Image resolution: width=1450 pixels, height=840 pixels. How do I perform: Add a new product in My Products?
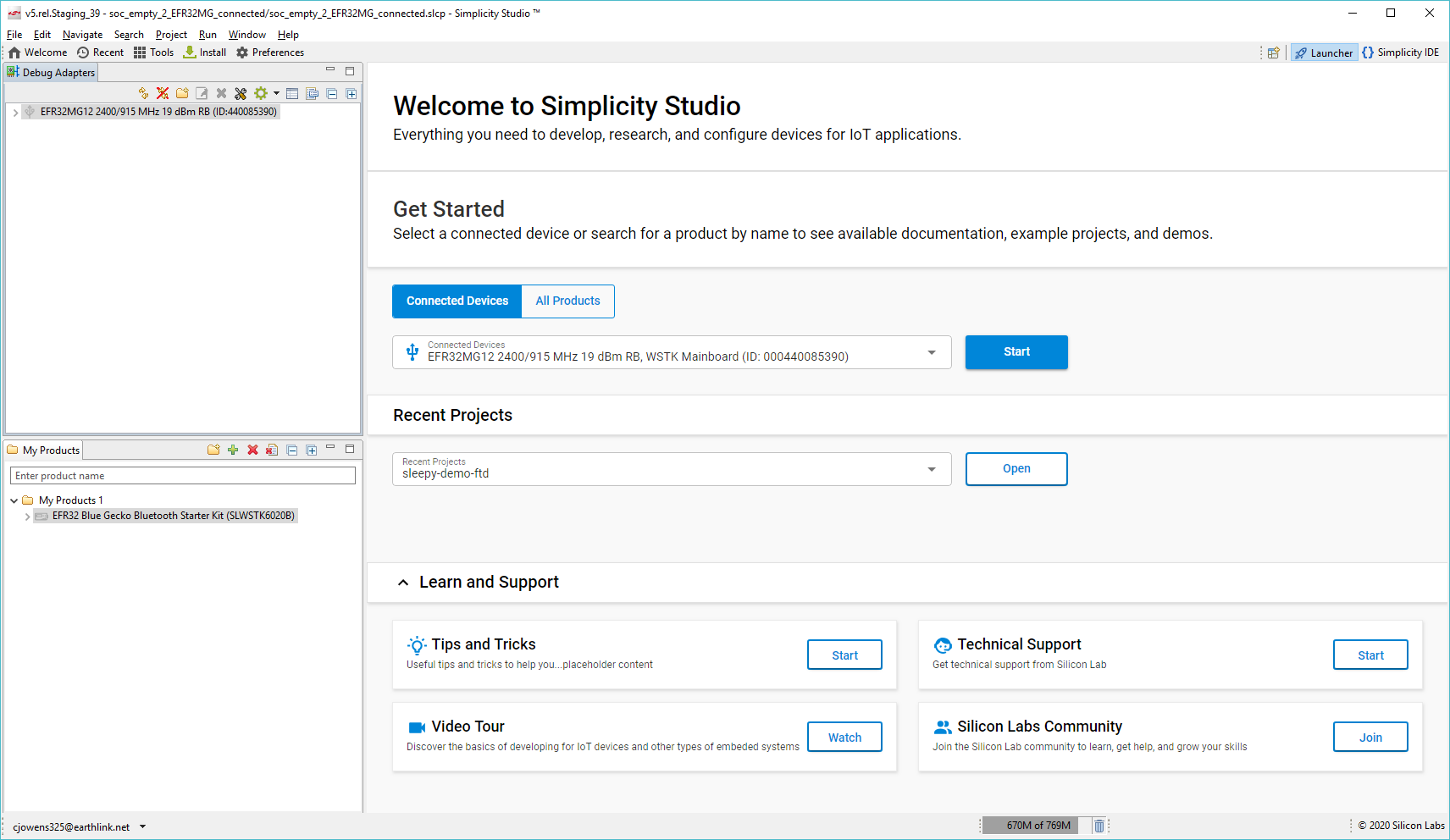pos(233,450)
